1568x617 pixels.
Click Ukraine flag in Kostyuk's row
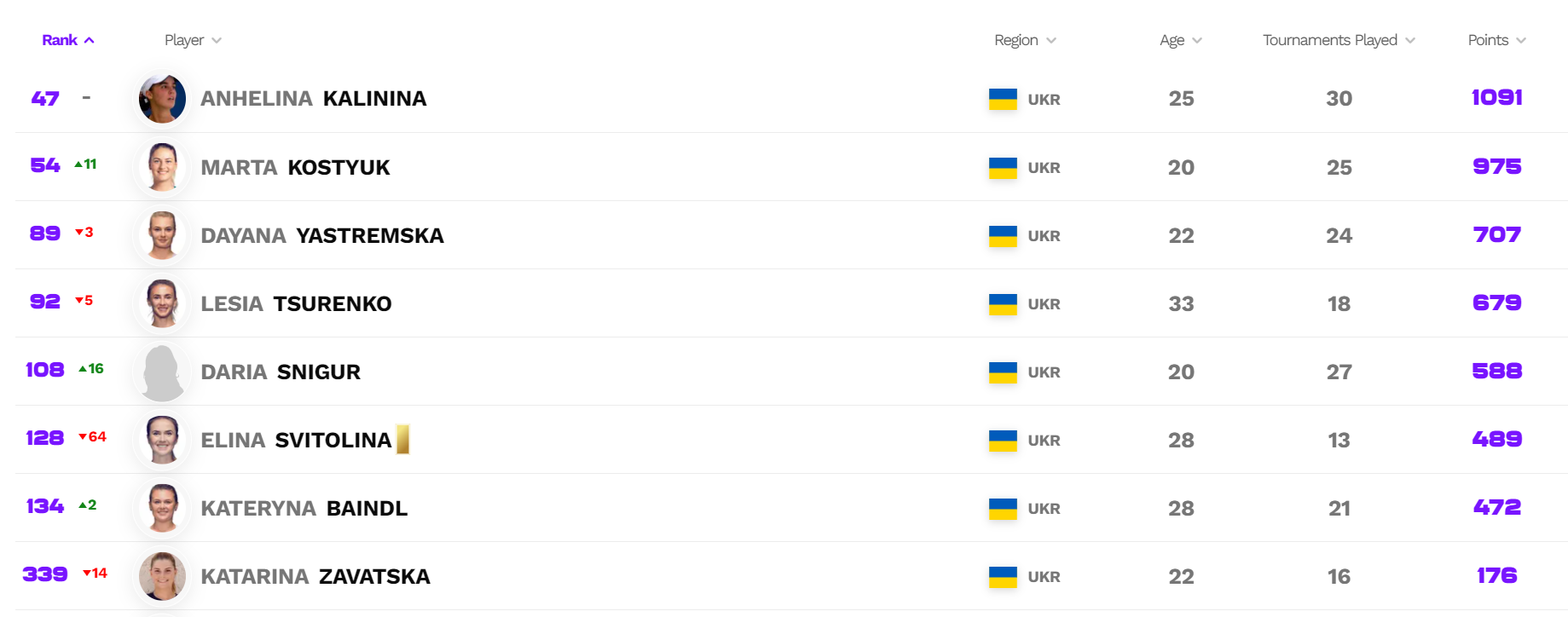tap(1003, 167)
